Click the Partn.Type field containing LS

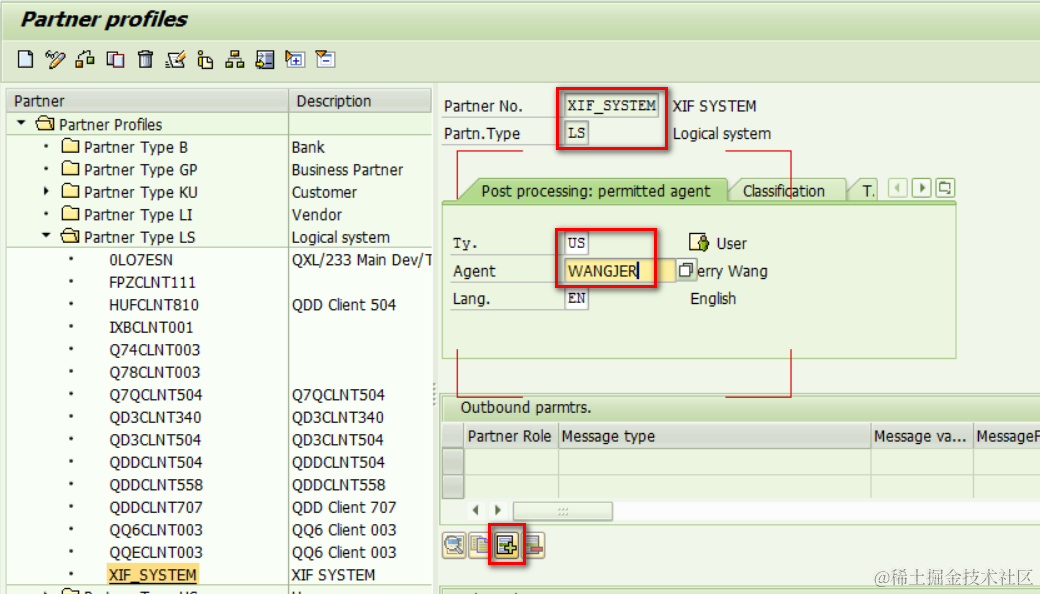[576, 133]
